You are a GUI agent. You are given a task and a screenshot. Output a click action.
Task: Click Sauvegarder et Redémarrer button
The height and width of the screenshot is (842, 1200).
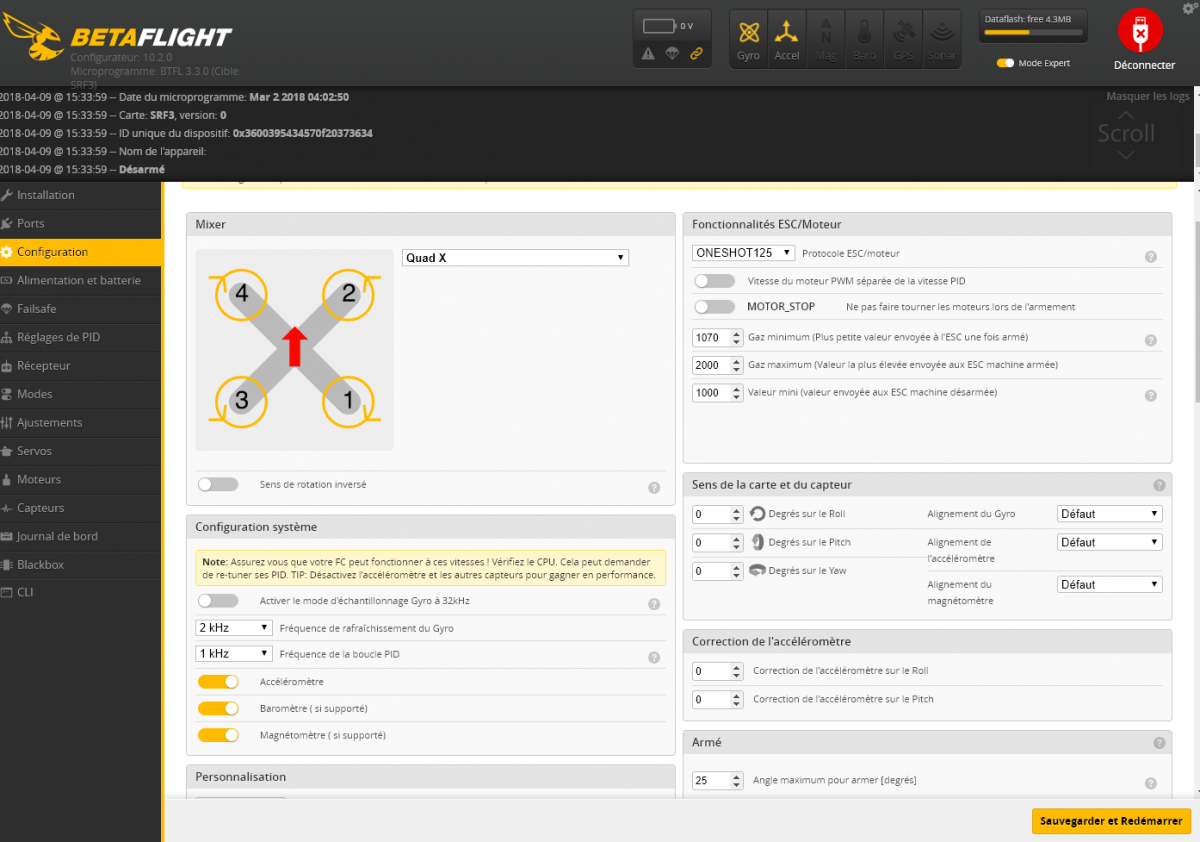pos(1111,821)
